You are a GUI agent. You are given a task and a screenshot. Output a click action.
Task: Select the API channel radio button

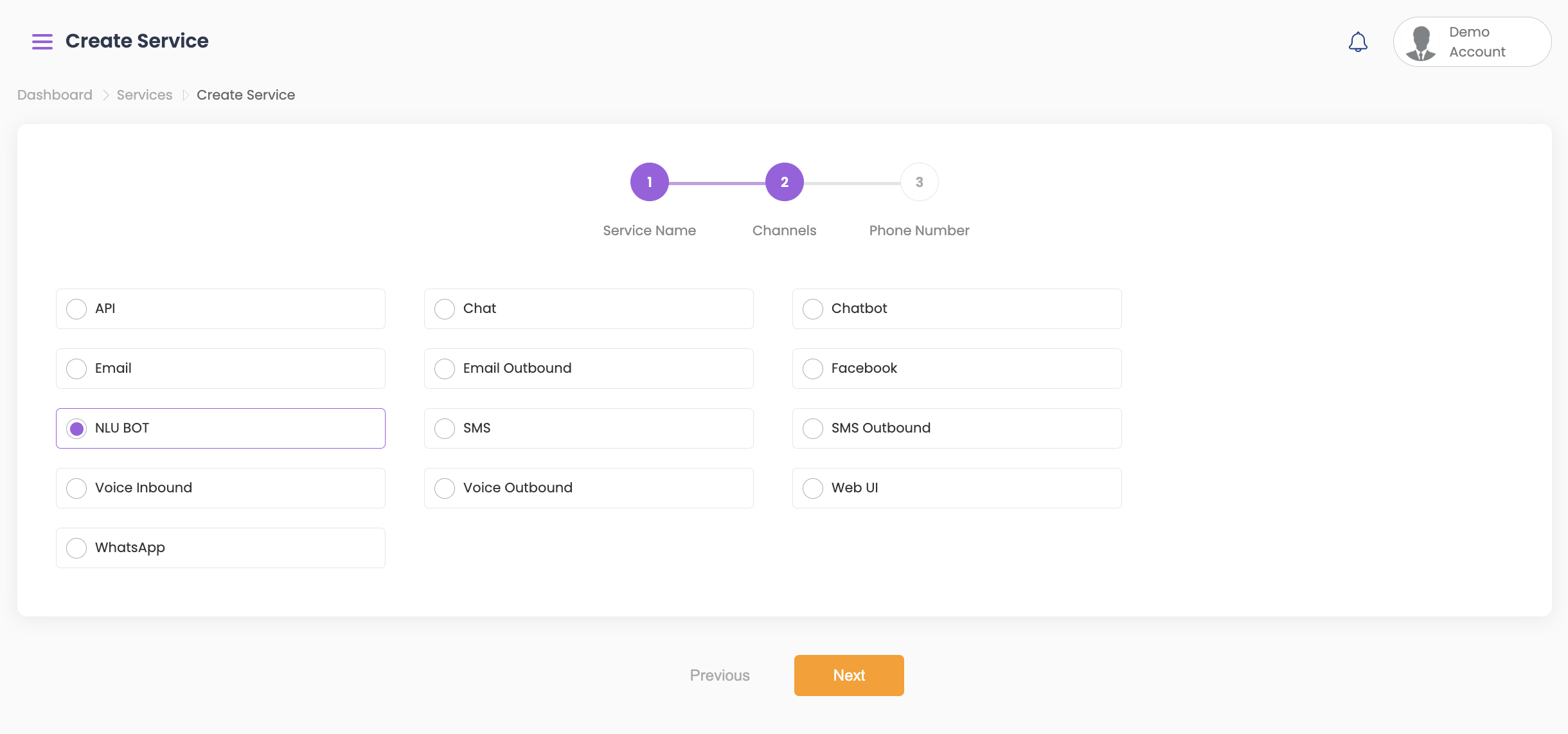76,309
